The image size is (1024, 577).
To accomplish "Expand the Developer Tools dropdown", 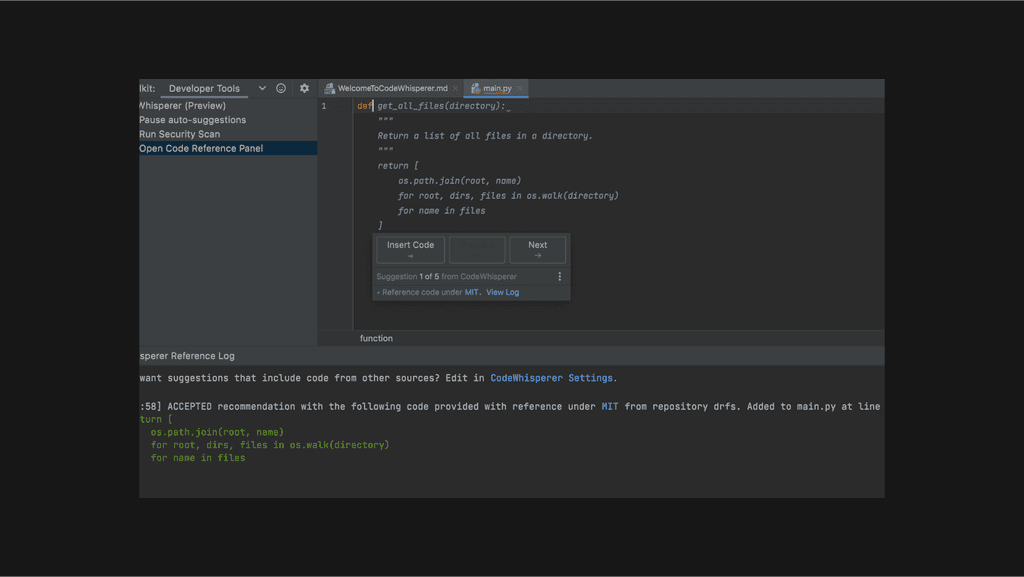I will pos(262,88).
